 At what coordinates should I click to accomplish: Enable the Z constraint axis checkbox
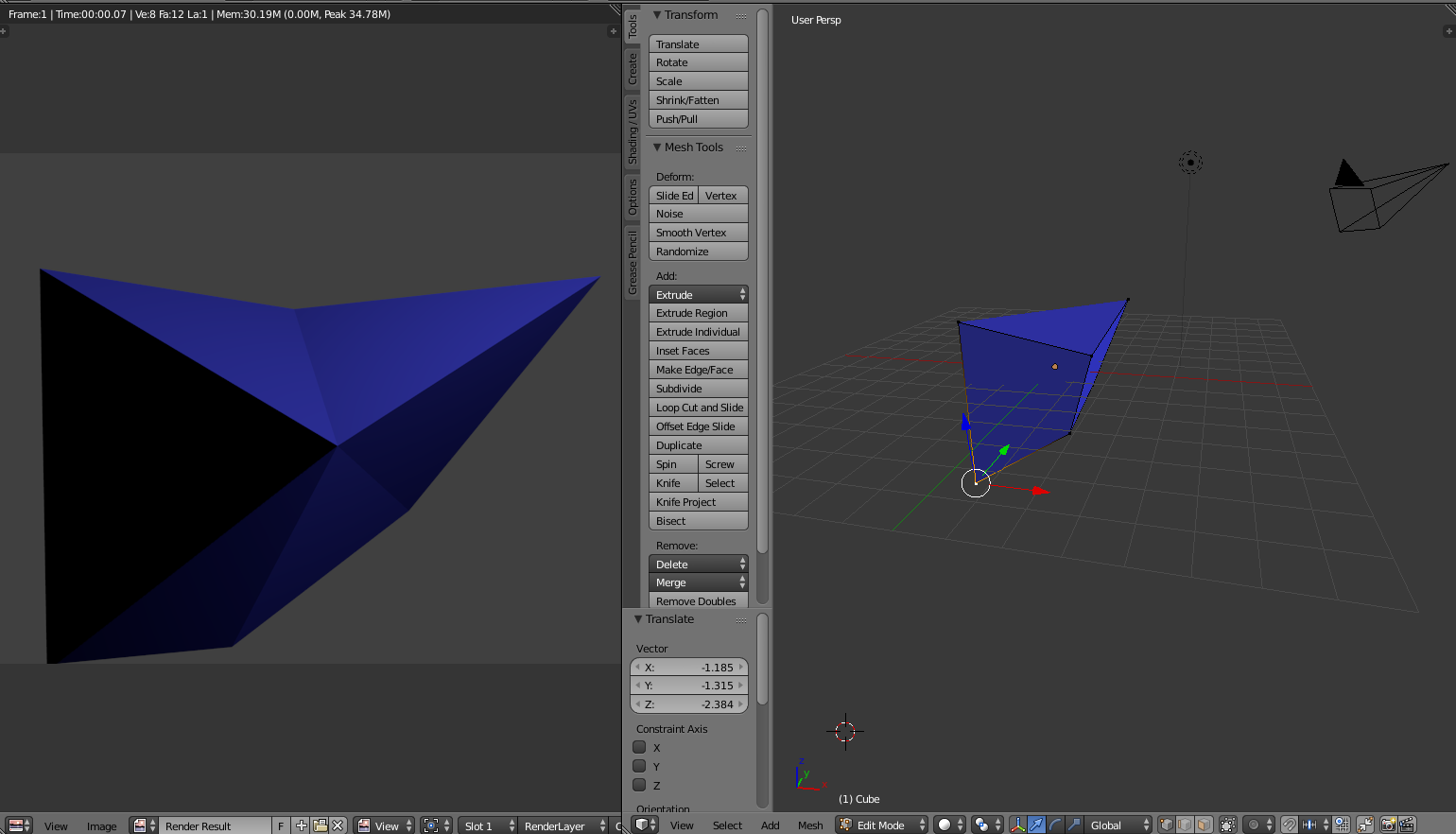point(640,785)
